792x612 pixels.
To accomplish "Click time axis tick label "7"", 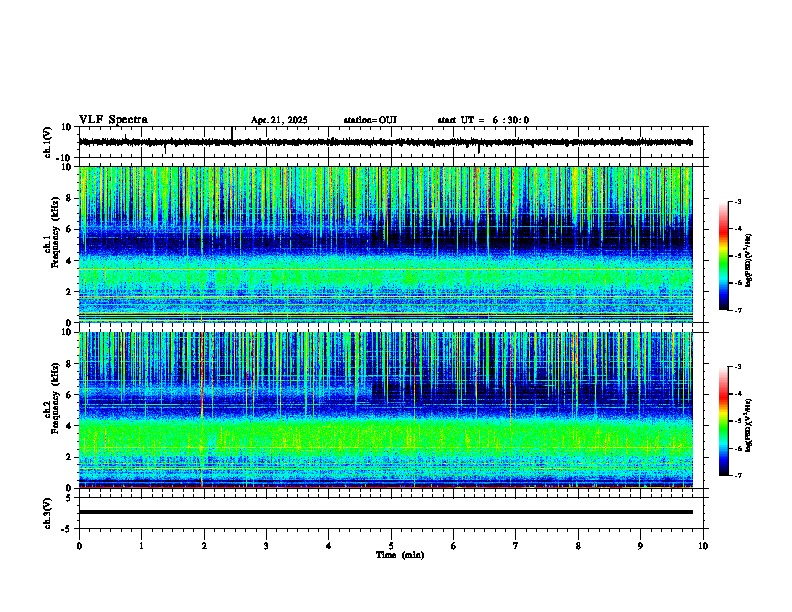I will [x=516, y=546].
